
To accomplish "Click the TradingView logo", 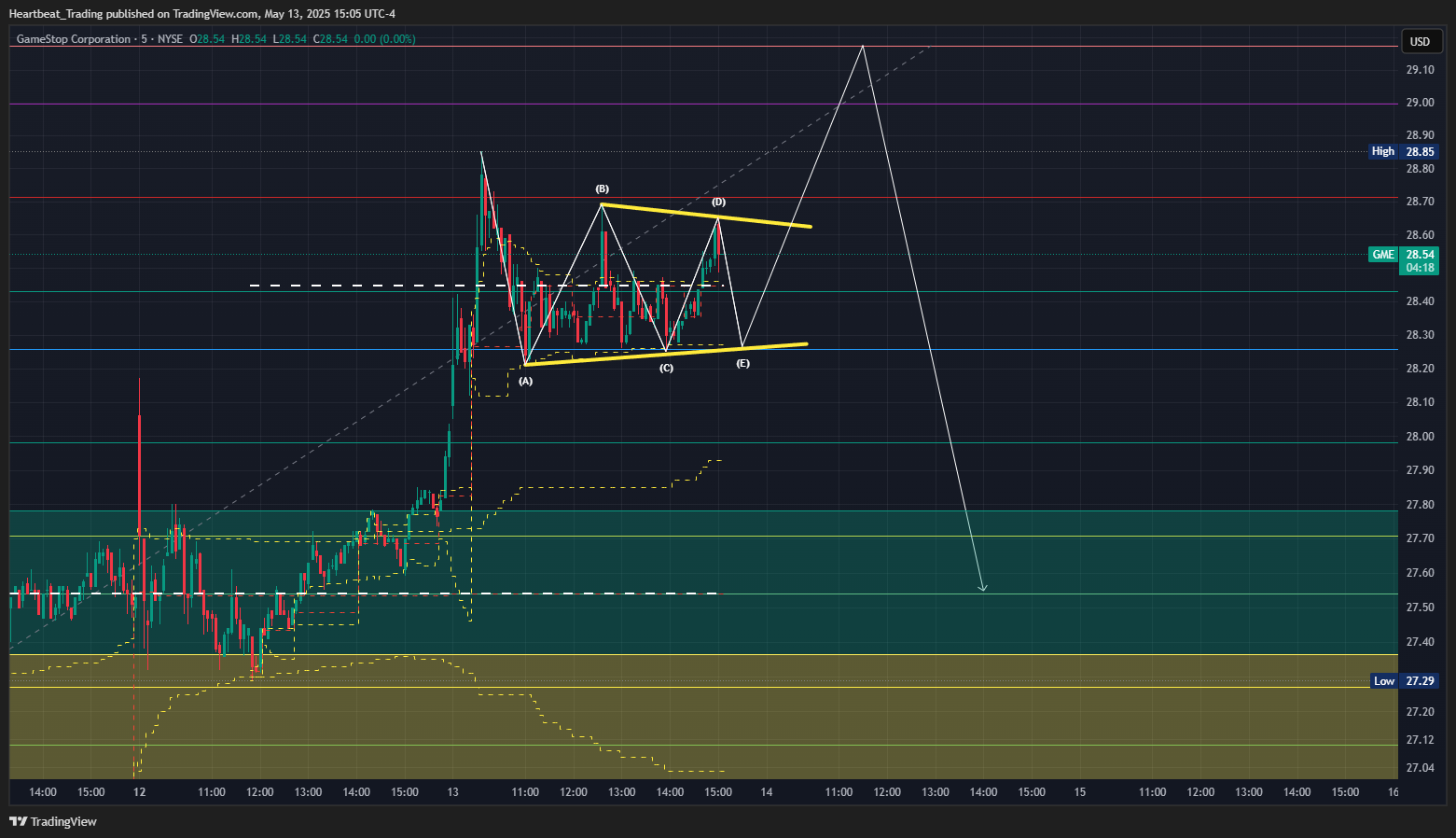I will click(53, 821).
